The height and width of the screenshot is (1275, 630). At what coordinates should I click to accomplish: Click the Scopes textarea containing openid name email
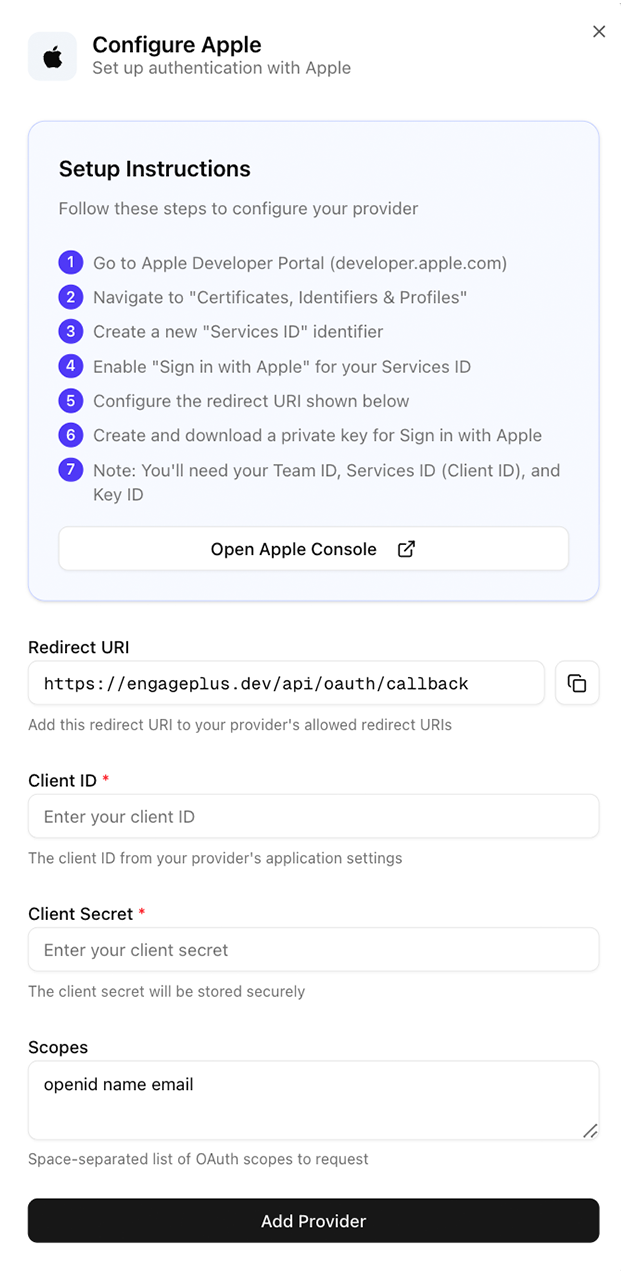coord(313,1098)
